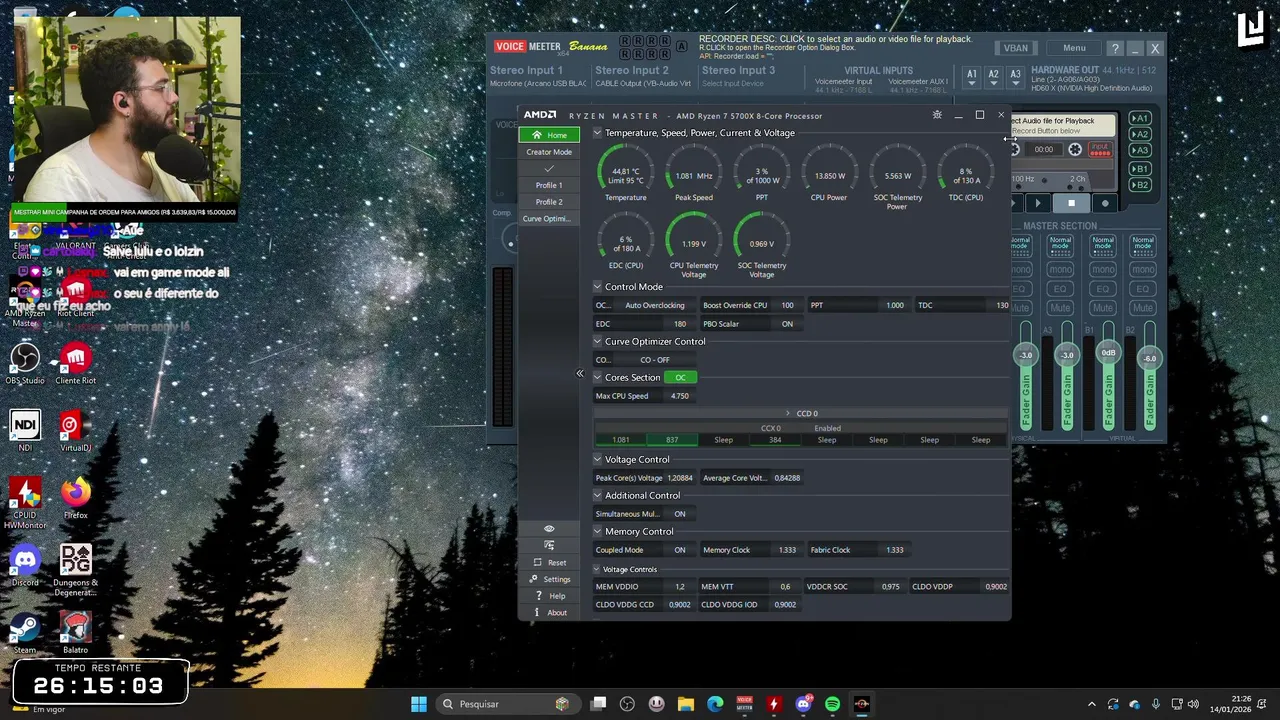
Task: Click Max CPU Speed value 4.750
Action: [679, 396]
